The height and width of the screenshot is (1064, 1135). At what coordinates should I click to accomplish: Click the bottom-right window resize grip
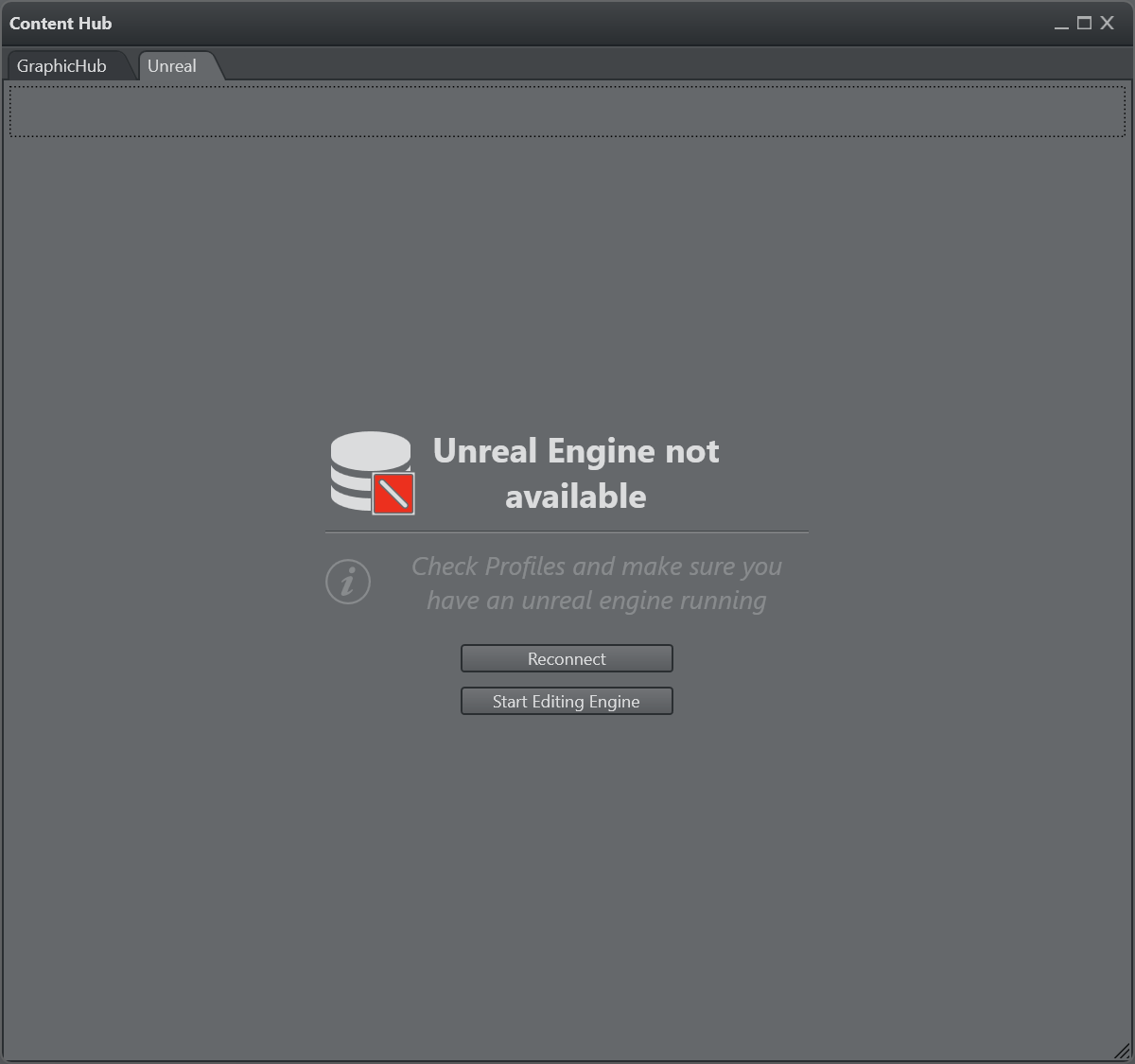pyautogui.click(x=1122, y=1051)
